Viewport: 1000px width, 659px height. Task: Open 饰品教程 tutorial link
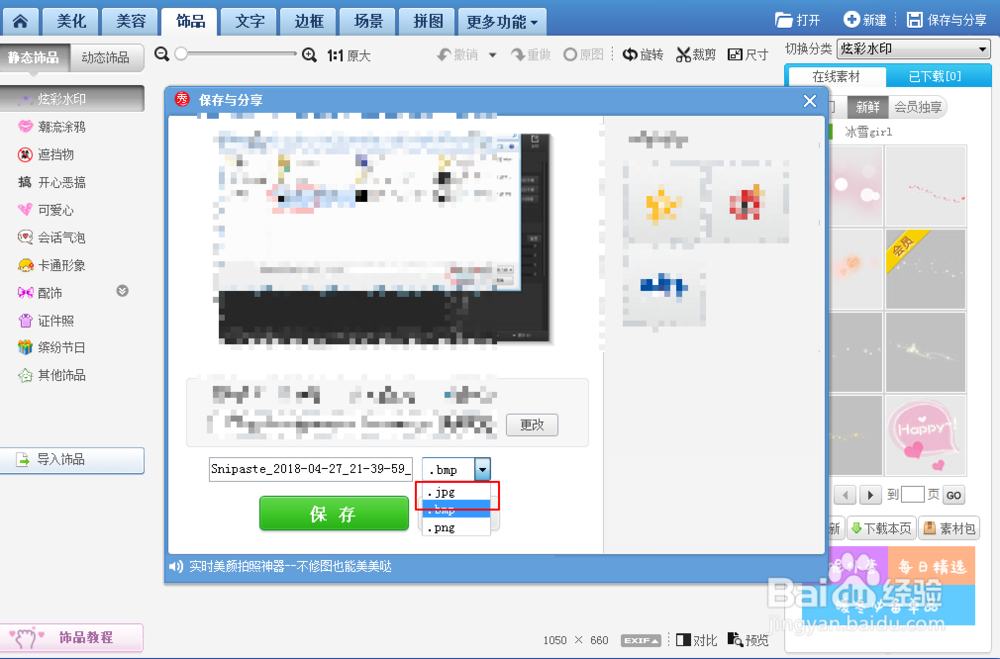coord(71,637)
